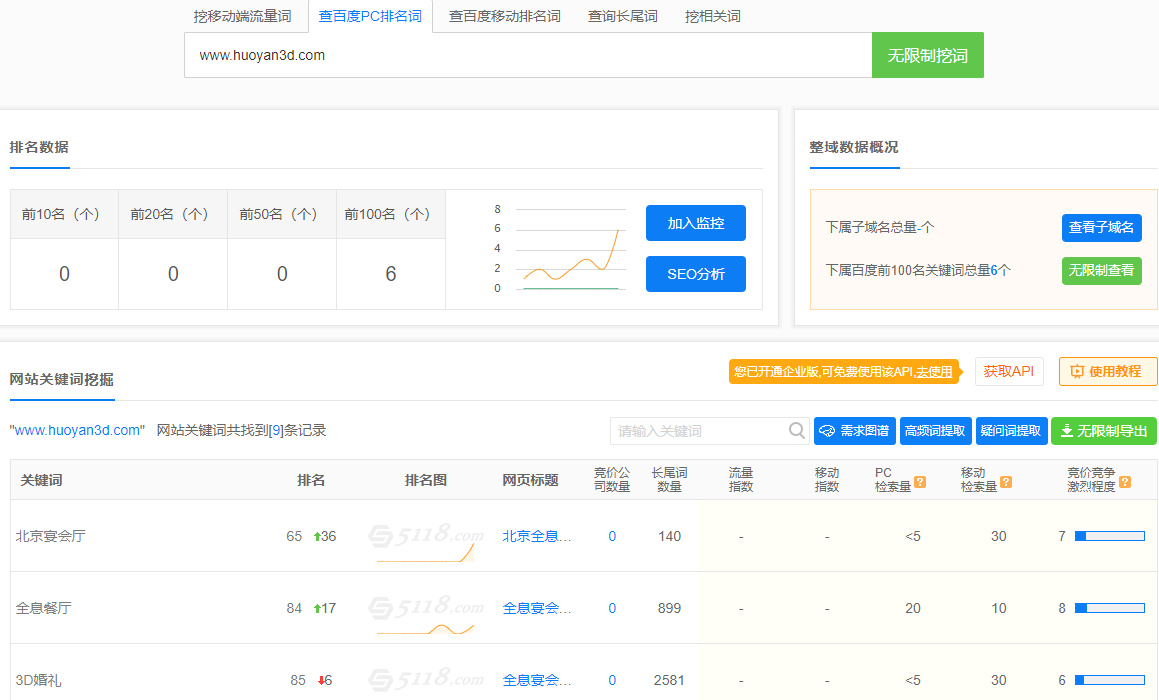
Task: Click the keyword 全息餐厅
Action: tap(44, 608)
